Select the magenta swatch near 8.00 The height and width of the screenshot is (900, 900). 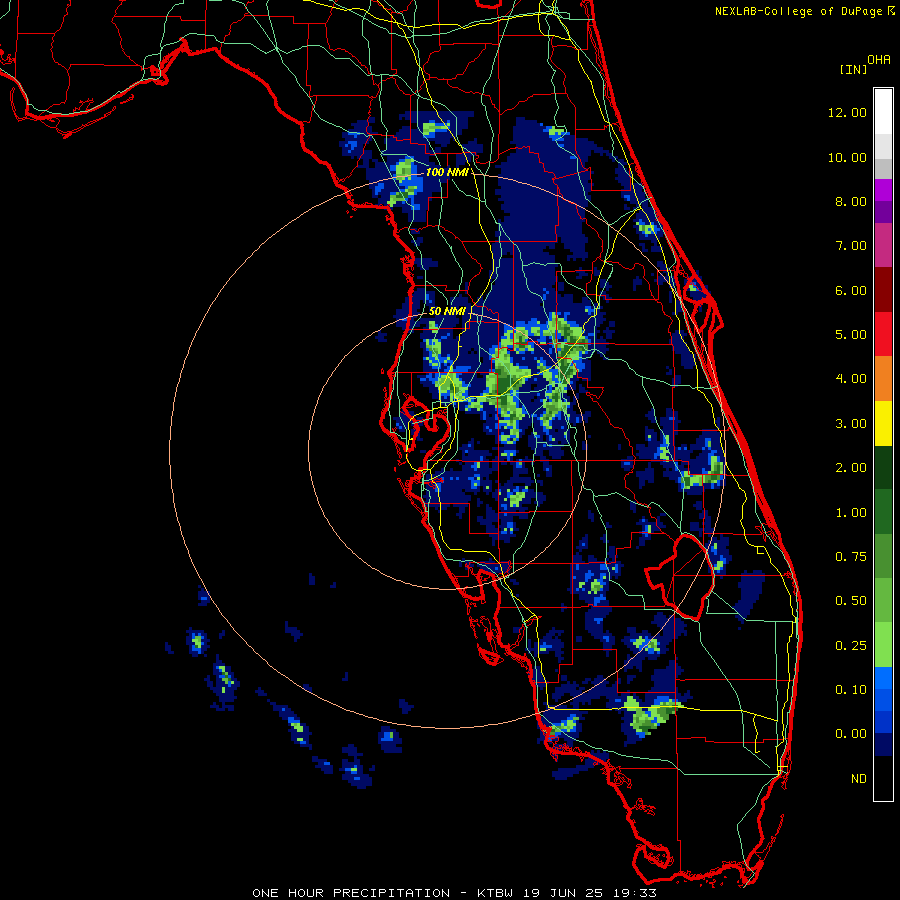(x=883, y=190)
